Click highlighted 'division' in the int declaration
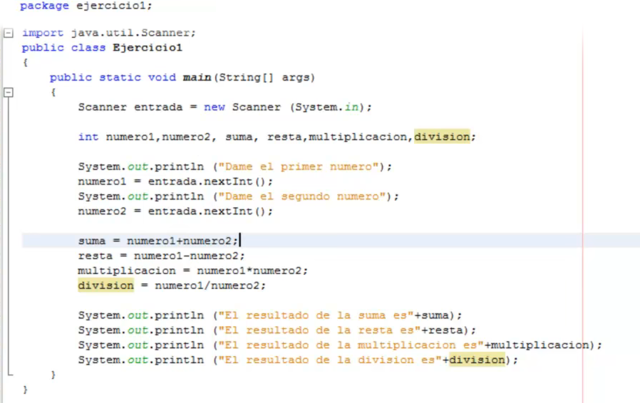Image resolution: width=640 pixels, height=403 pixels. tap(442, 137)
